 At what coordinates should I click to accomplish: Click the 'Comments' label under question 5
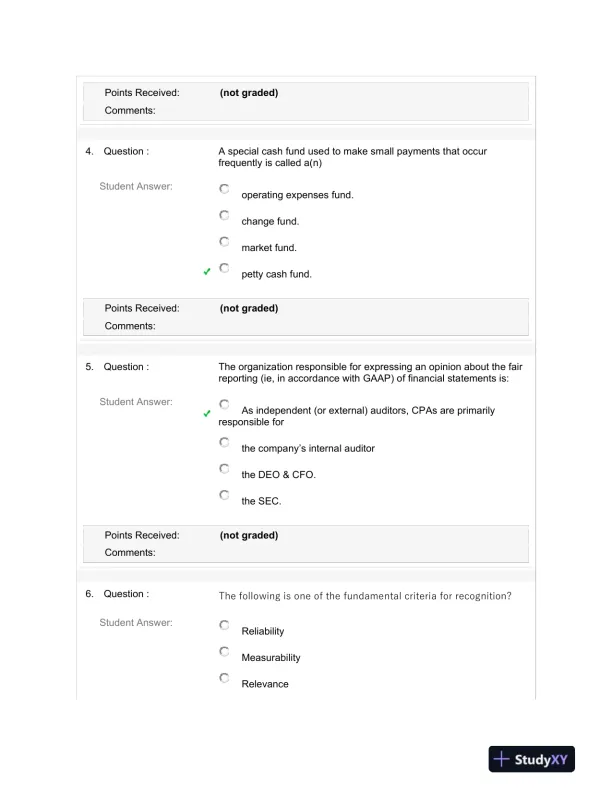point(130,552)
